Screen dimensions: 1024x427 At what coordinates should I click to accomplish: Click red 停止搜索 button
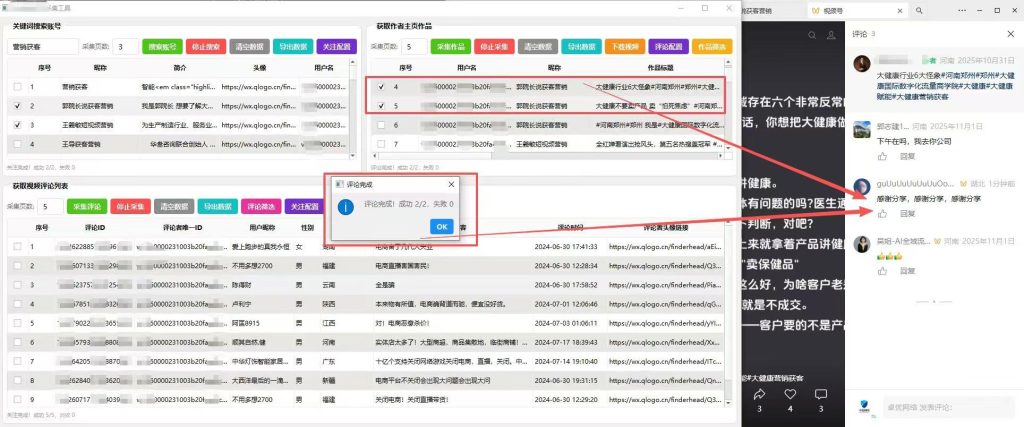click(206, 46)
